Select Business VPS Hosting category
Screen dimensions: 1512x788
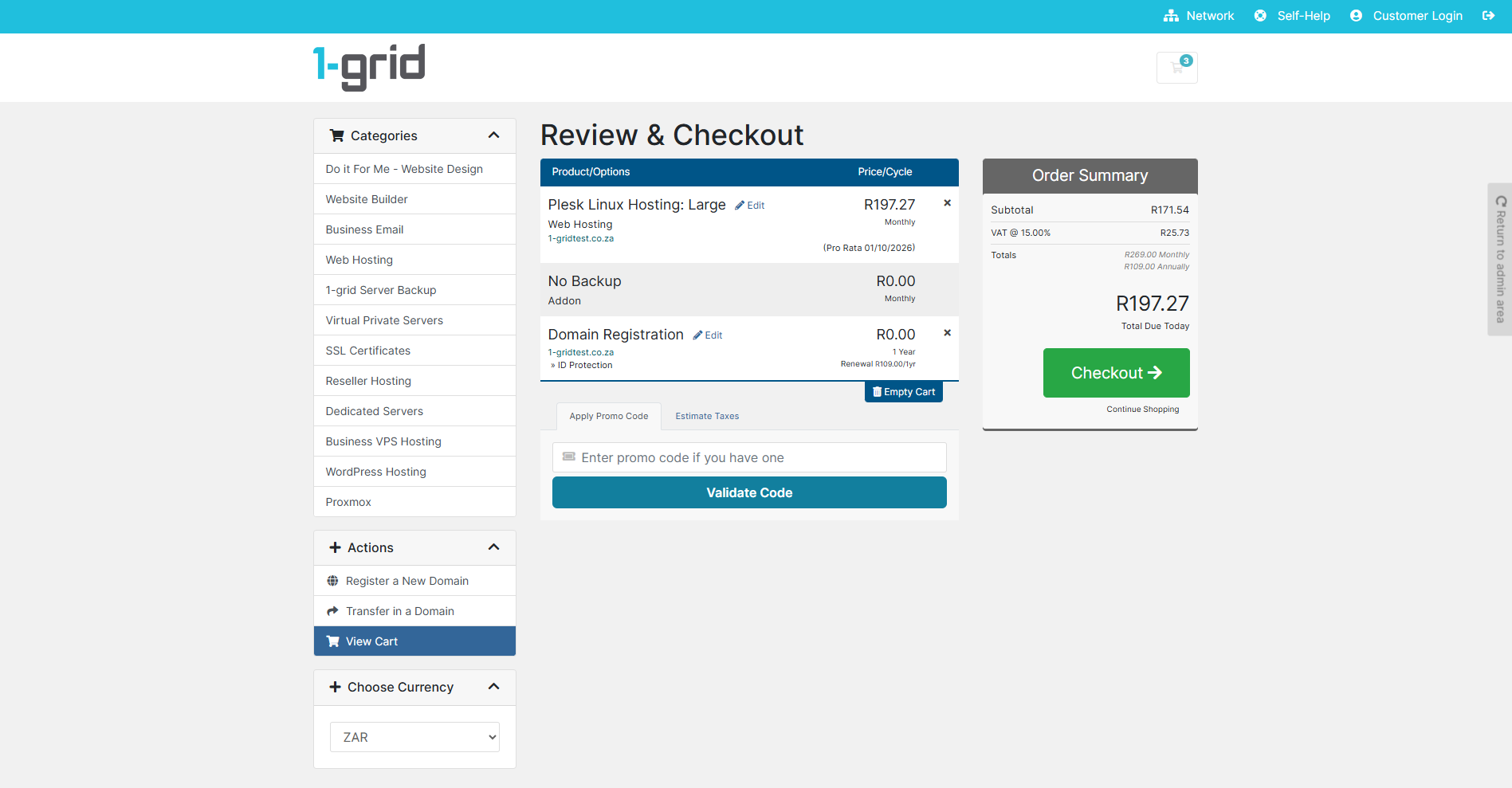414,441
